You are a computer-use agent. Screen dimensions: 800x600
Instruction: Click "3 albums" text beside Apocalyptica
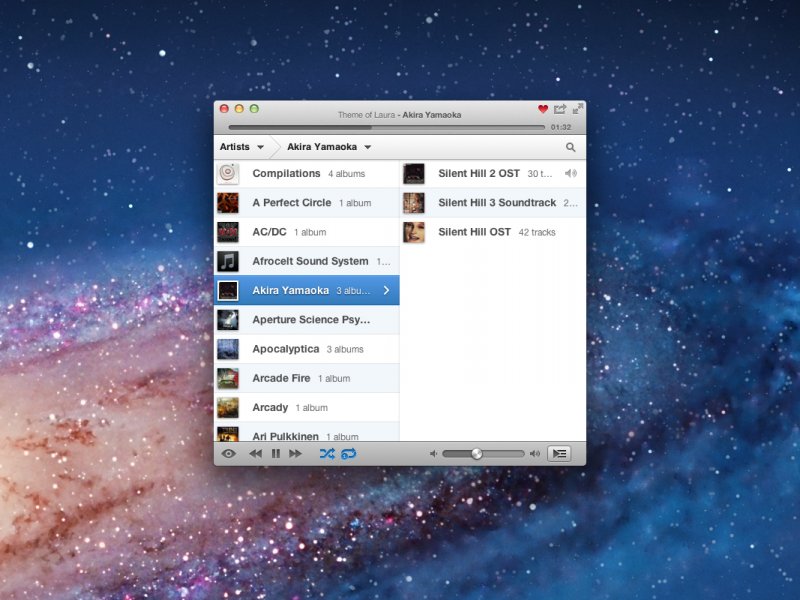click(345, 349)
